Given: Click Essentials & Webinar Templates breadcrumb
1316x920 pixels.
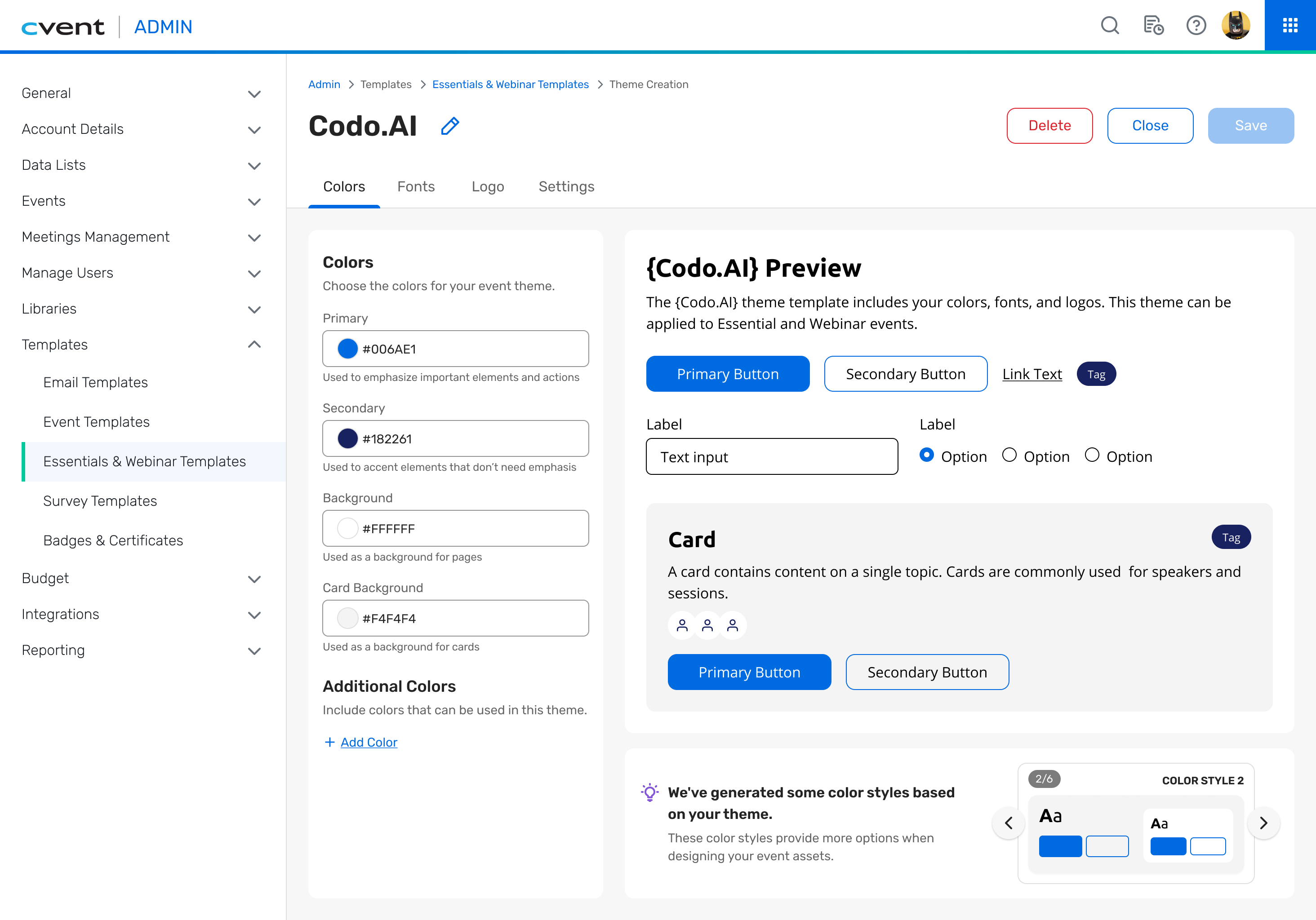Looking at the screenshot, I should click(x=510, y=84).
